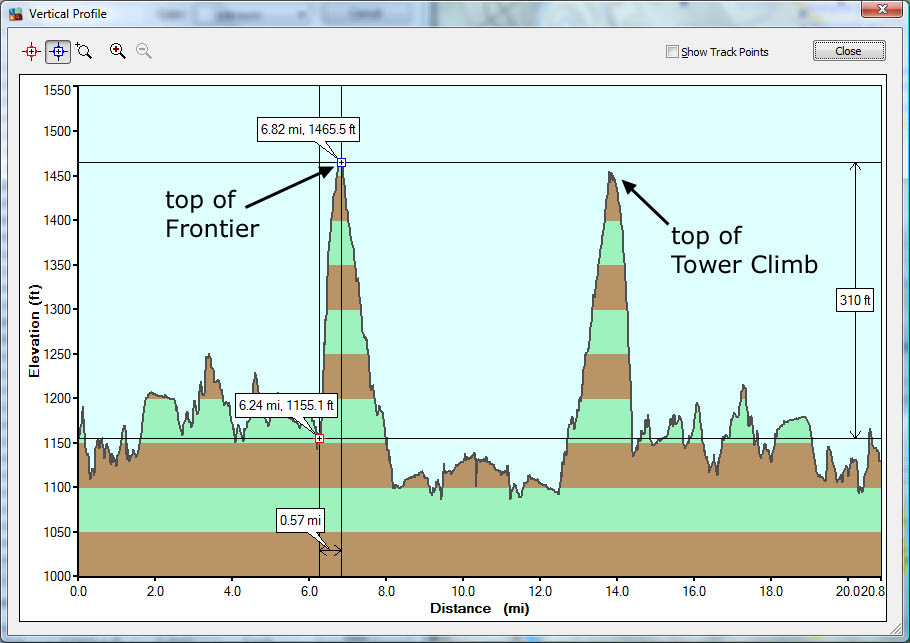Enable the Show Track Points checkbox
This screenshot has height=643, width=910.
click(x=673, y=52)
